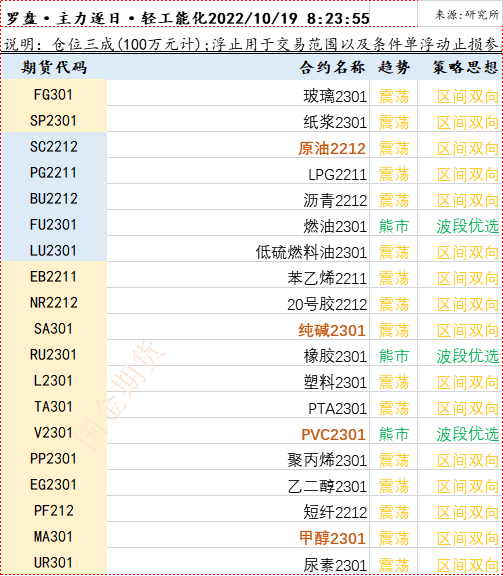
Task: Click 震荡 trend in 原油2212 row
Action: click(394, 148)
